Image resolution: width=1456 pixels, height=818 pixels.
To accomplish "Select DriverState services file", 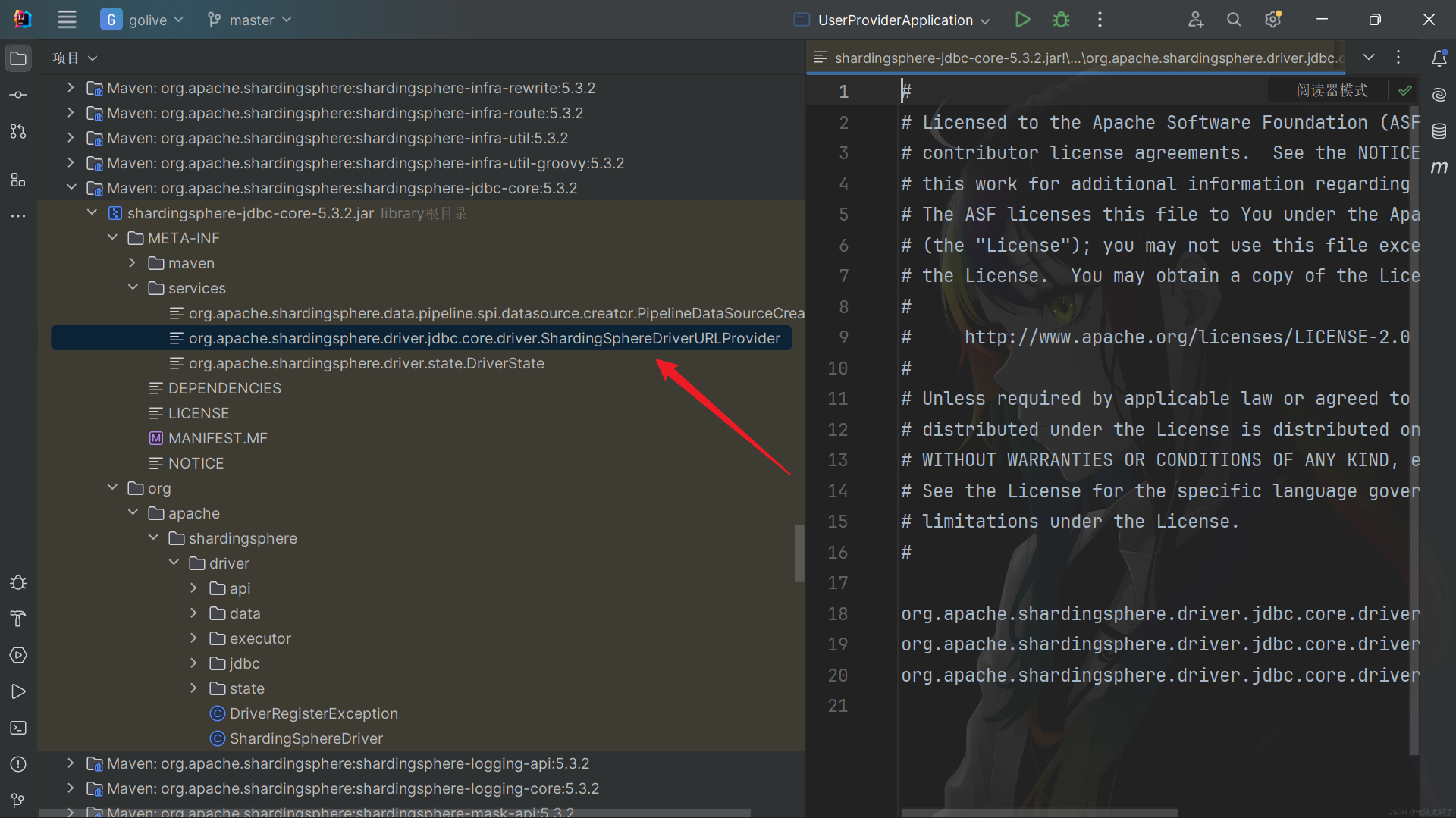I will point(366,363).
